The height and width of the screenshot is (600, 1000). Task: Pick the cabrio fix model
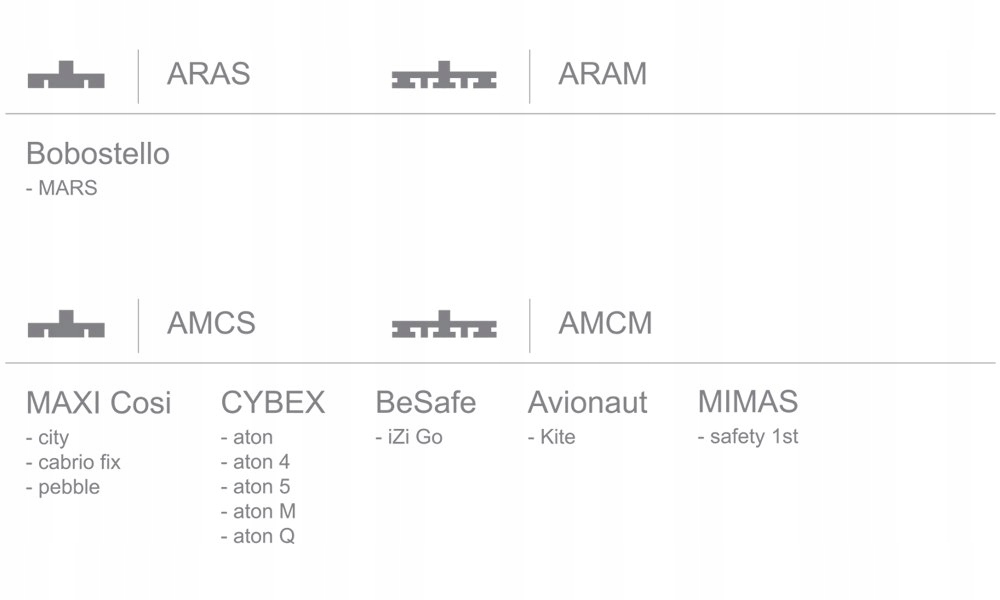(74, 462)
